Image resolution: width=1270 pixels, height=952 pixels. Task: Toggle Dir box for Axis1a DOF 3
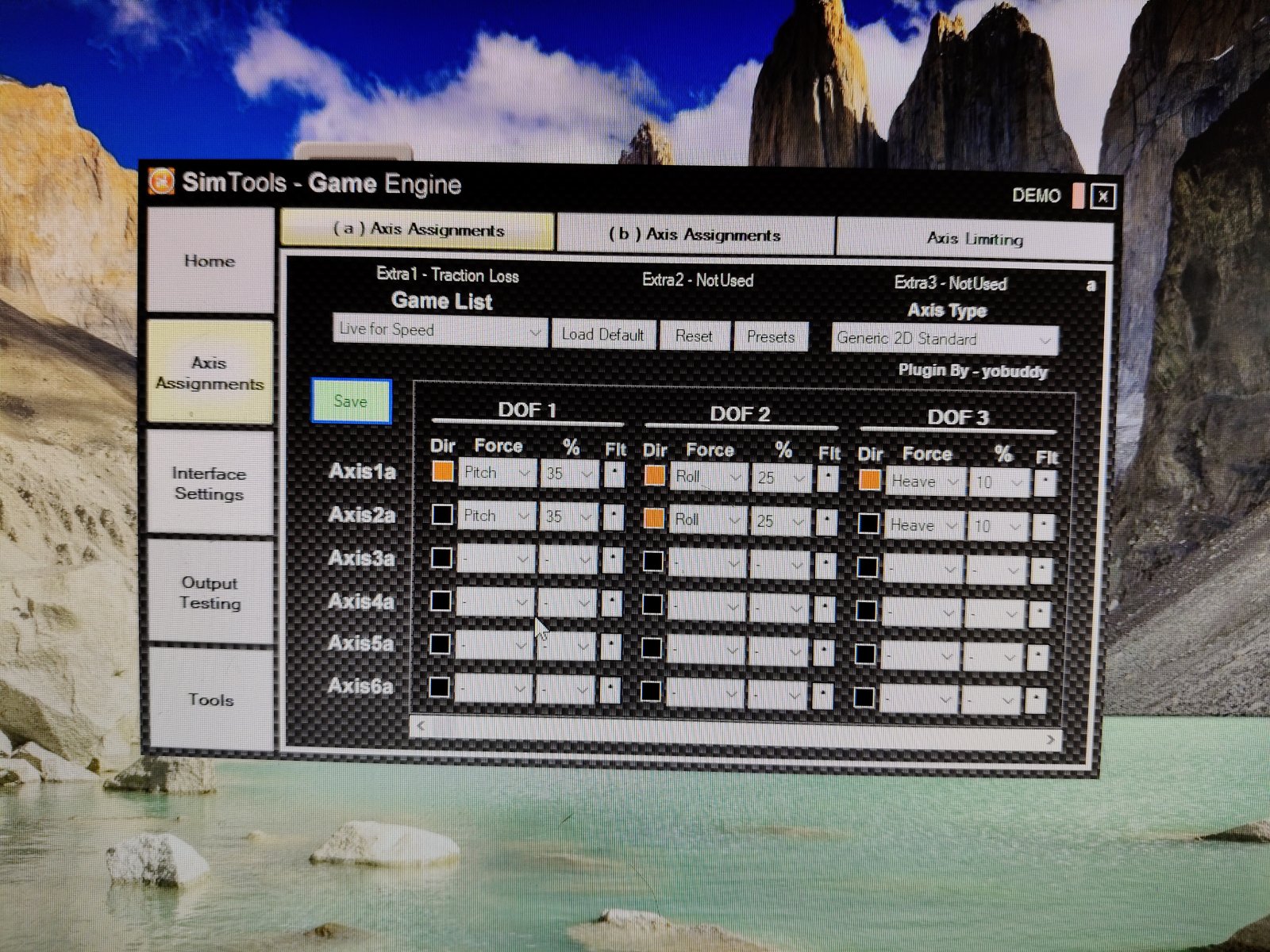[870, 479]
